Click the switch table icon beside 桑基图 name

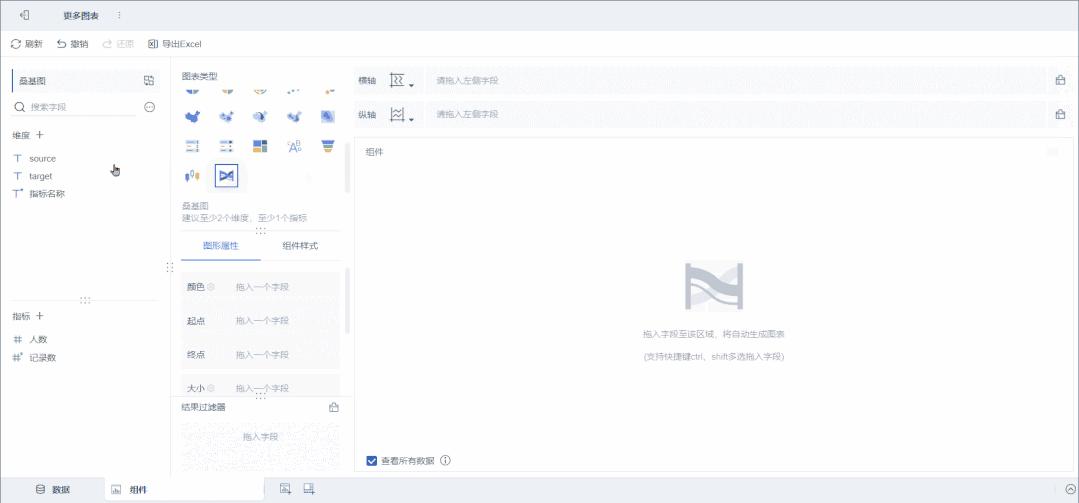[x=149, y=81]
